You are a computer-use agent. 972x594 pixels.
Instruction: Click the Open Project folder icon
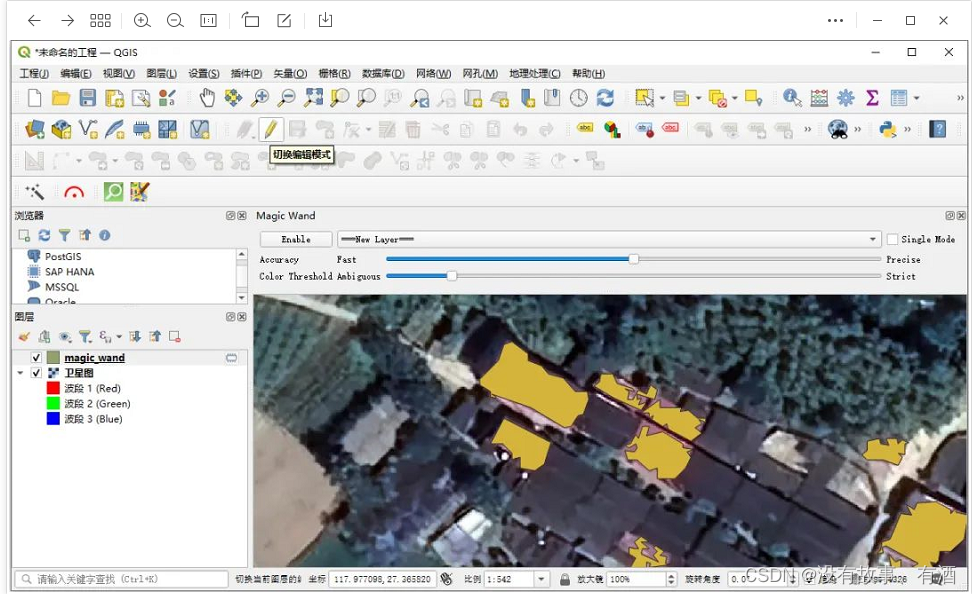pyautogui.click(x=61, y=97)
